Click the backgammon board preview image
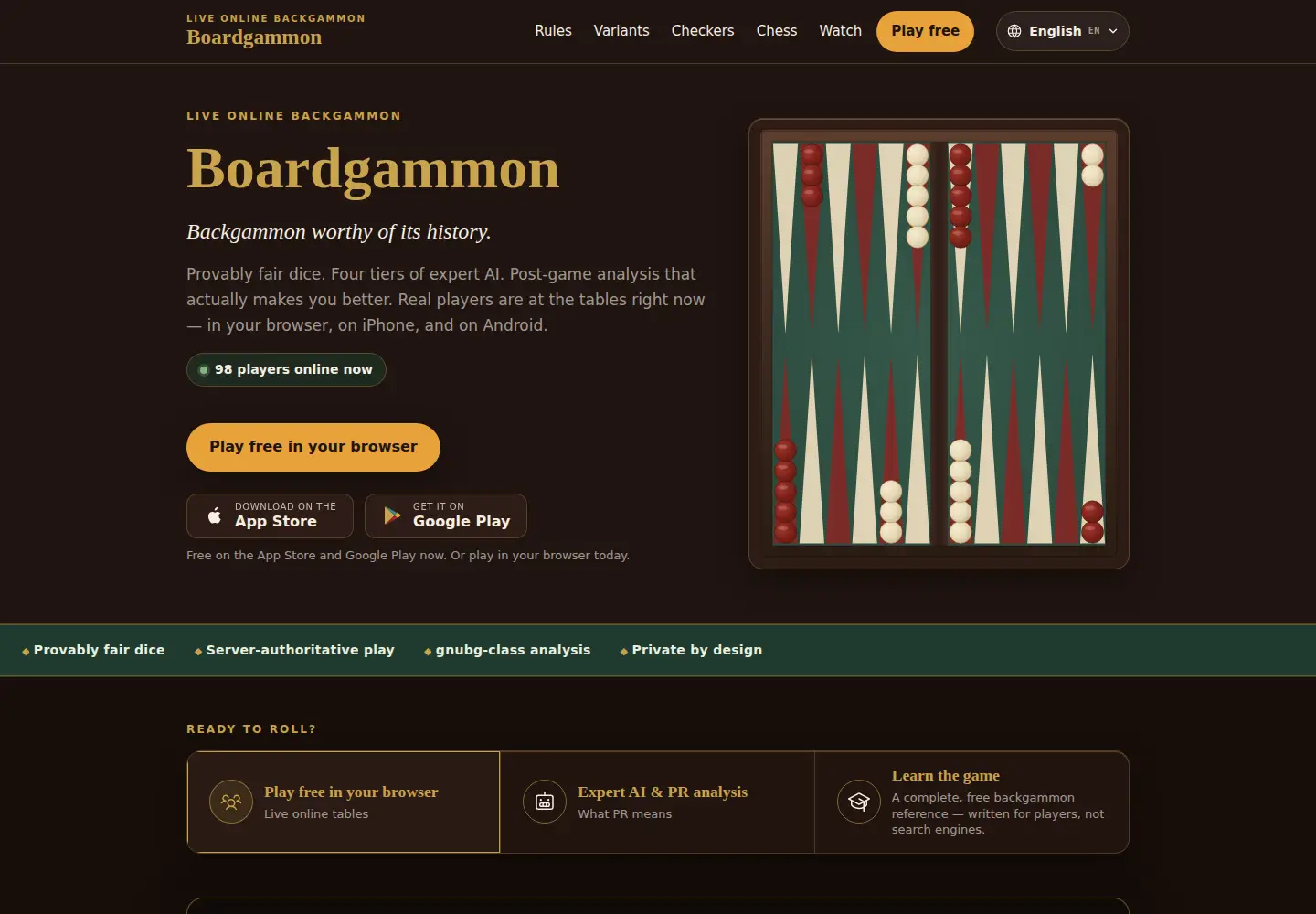1316x914 pixels. coord(939,344)
